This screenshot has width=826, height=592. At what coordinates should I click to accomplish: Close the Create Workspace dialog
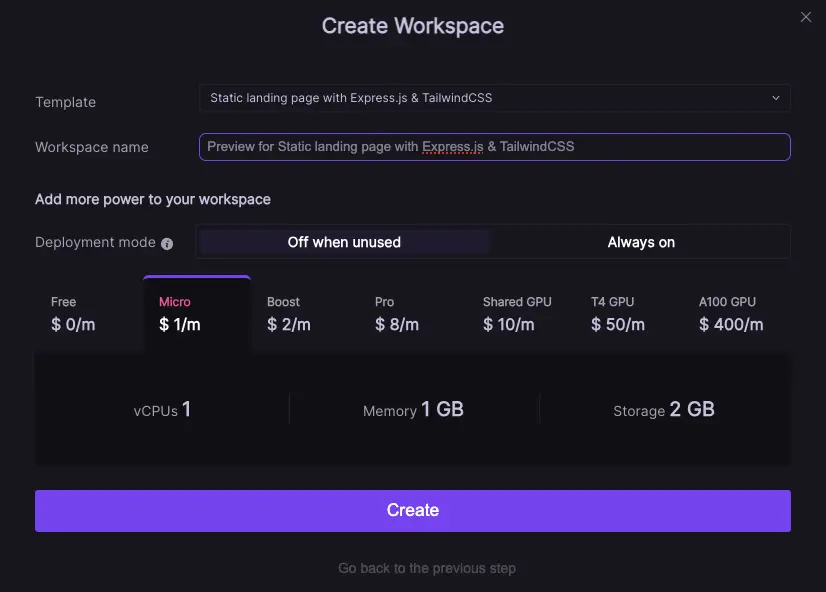pyautogui.click(x=806, y=17)
